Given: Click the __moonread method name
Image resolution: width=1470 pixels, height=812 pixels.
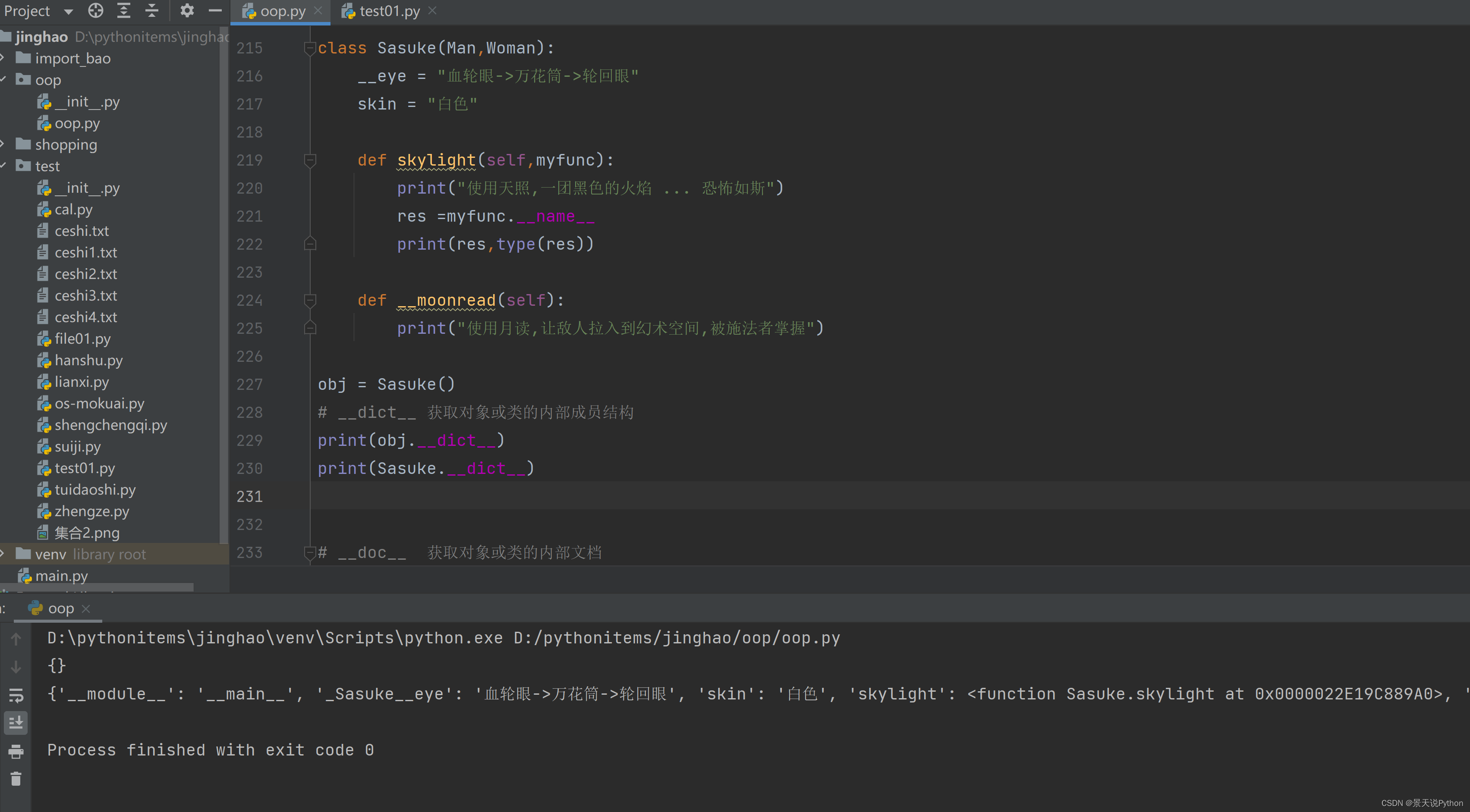Looking at the screenshot, I should coord(446,301).
